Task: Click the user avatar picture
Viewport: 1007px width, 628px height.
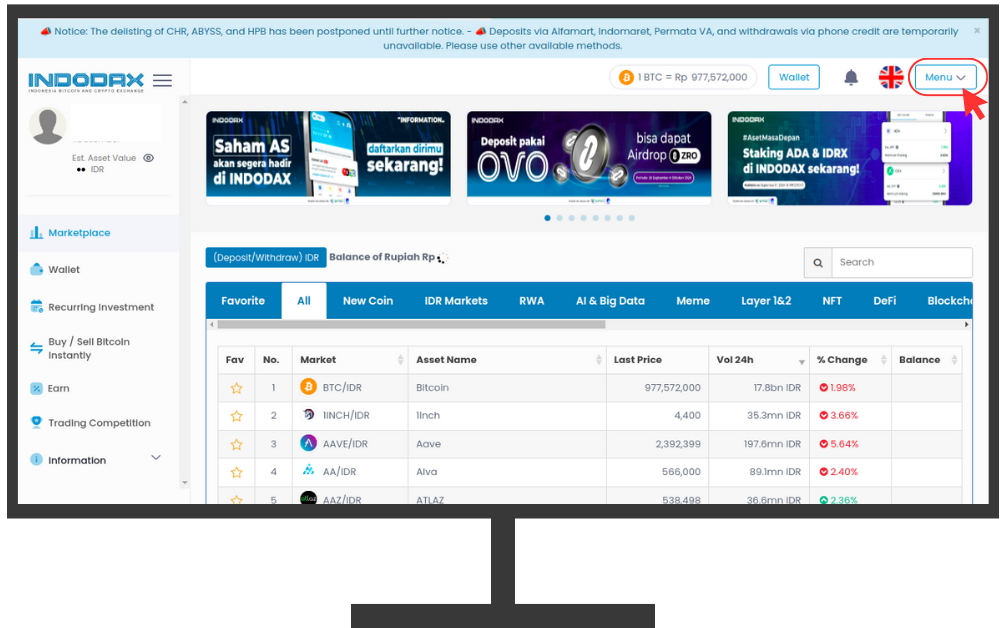Action: 48,126
